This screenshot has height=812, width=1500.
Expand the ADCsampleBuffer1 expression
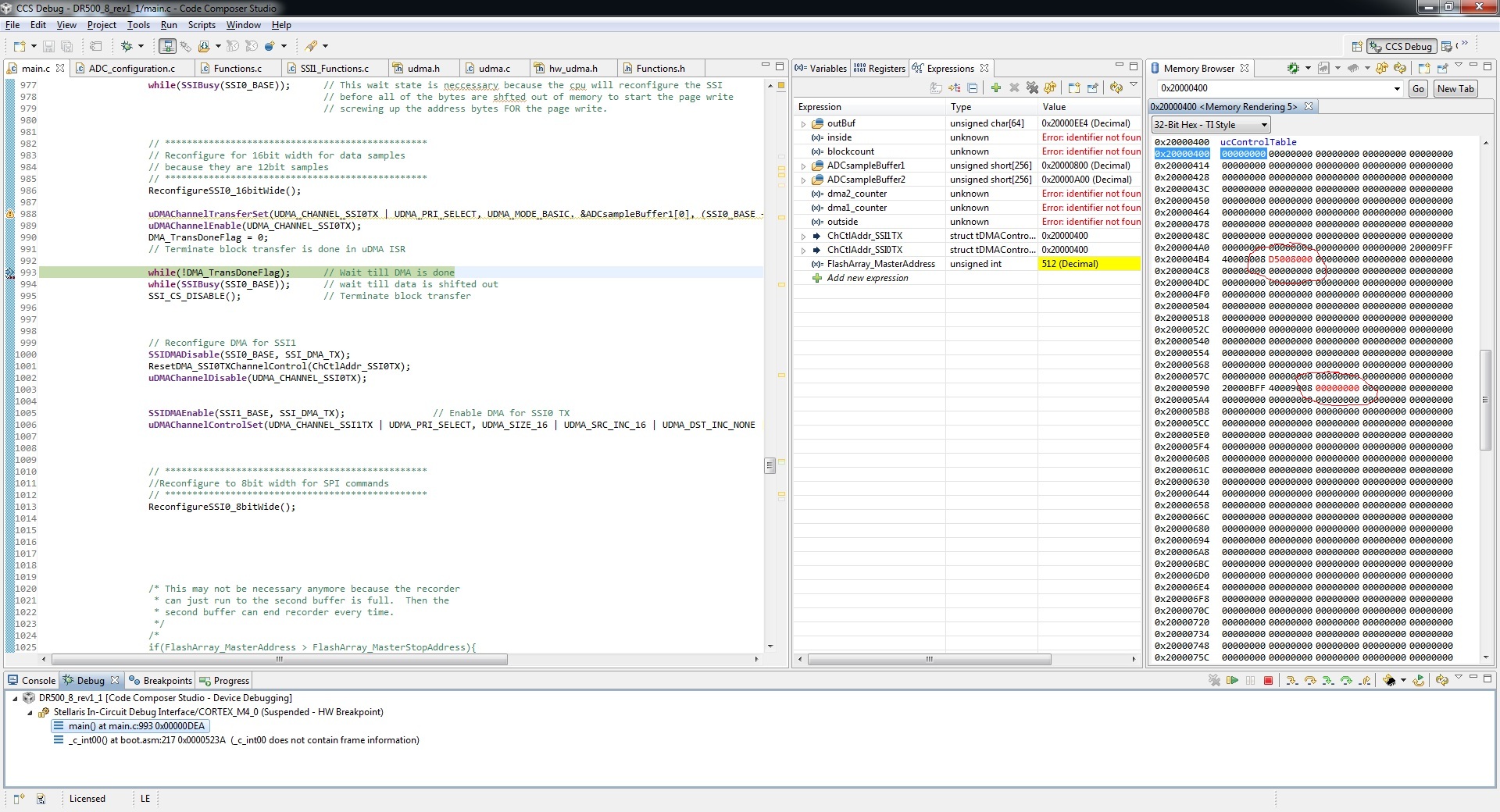coord(803,166)
